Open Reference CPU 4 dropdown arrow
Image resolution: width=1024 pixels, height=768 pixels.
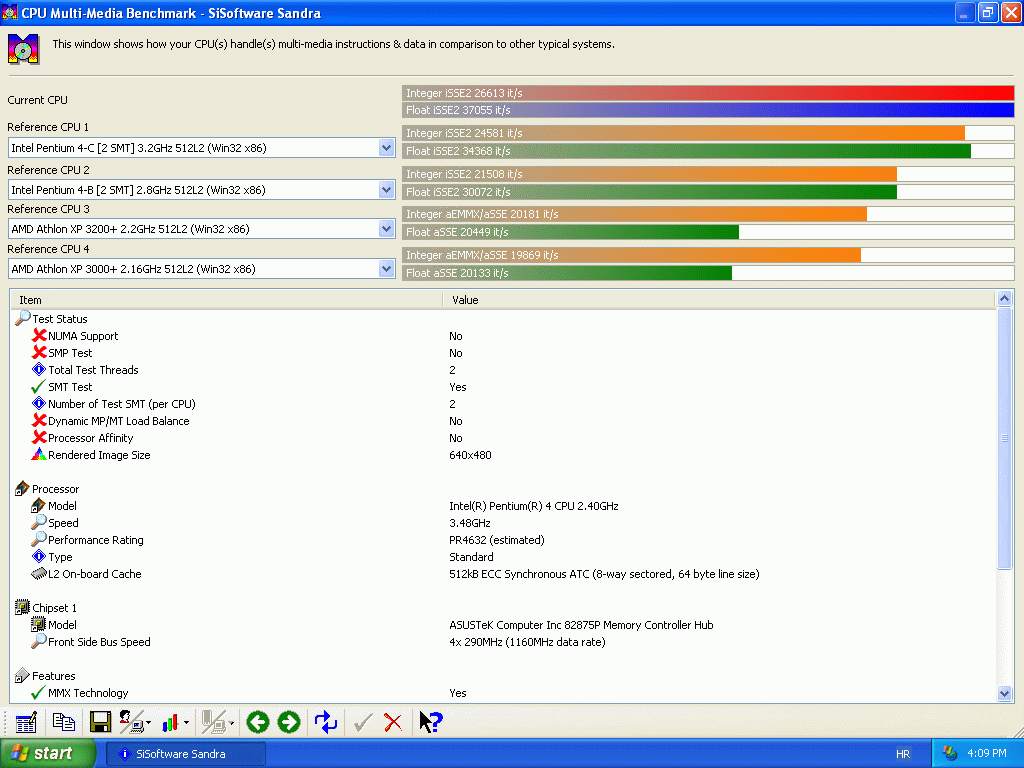387,269
